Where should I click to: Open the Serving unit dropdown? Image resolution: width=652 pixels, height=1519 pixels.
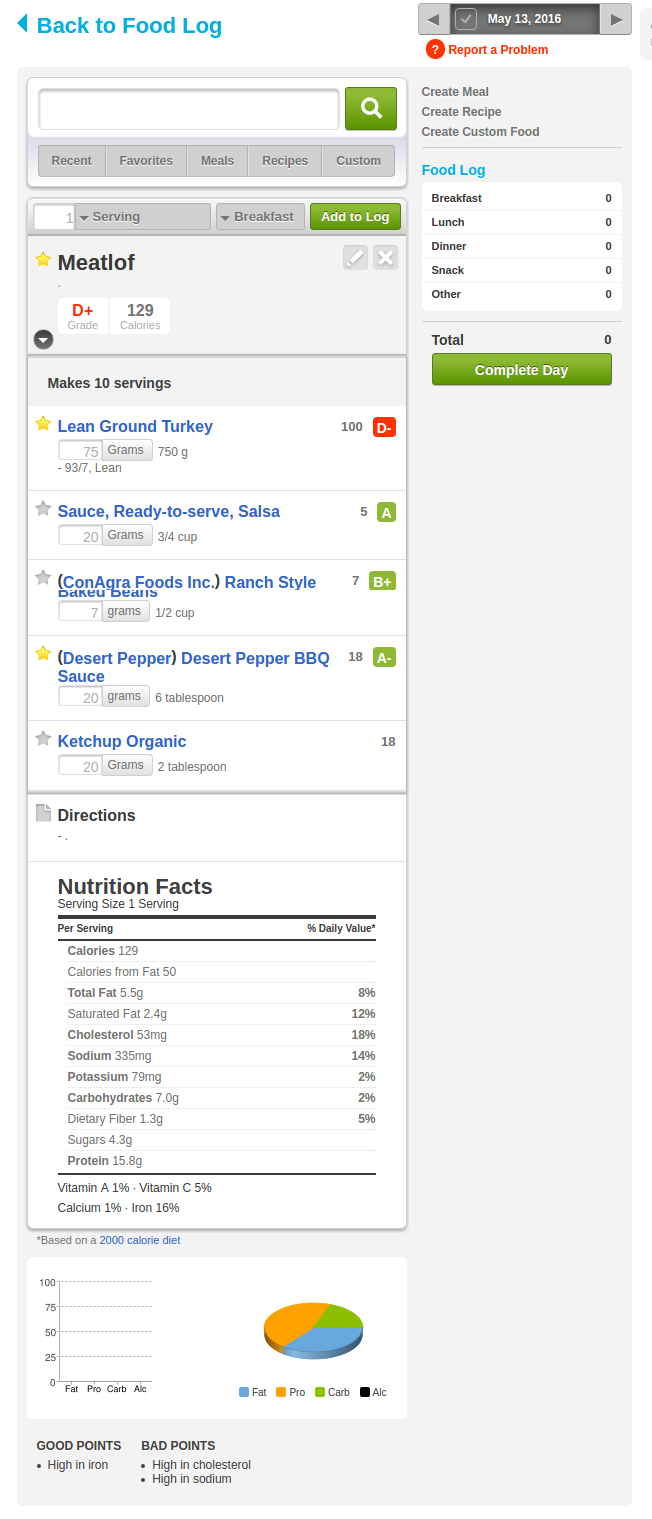(143, 217)
